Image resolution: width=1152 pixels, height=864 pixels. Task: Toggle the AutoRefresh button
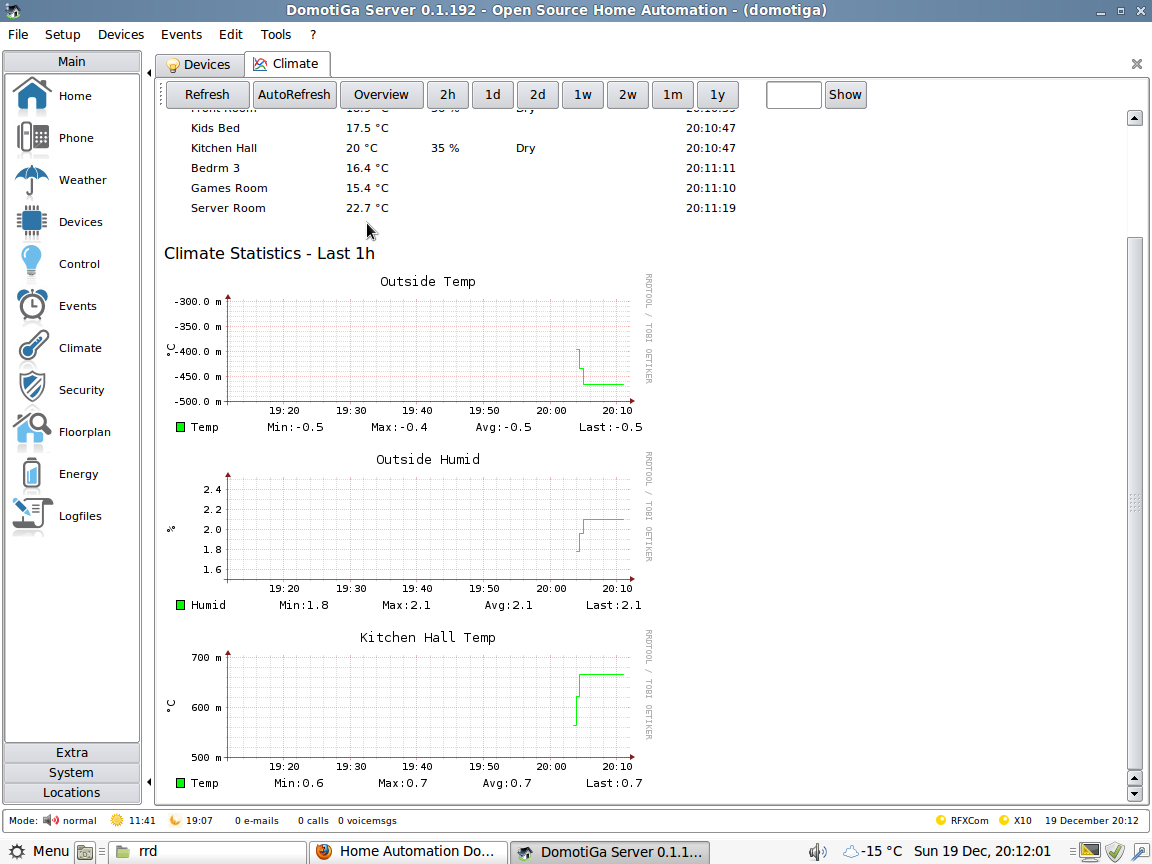pyautogui.click(x=294, y=95)
